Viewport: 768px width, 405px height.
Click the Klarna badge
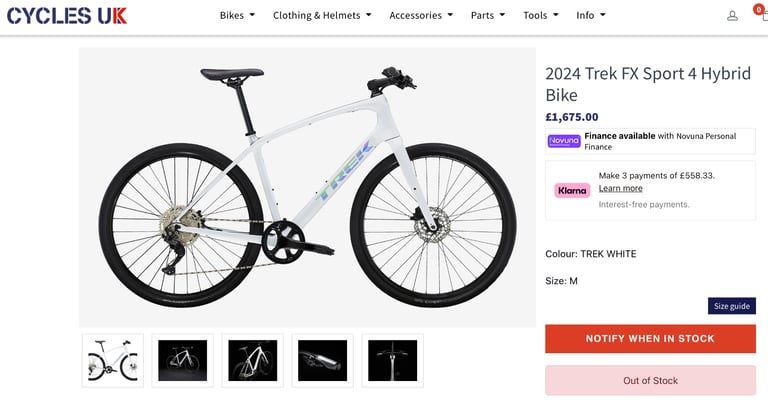[x=572, y=191]
